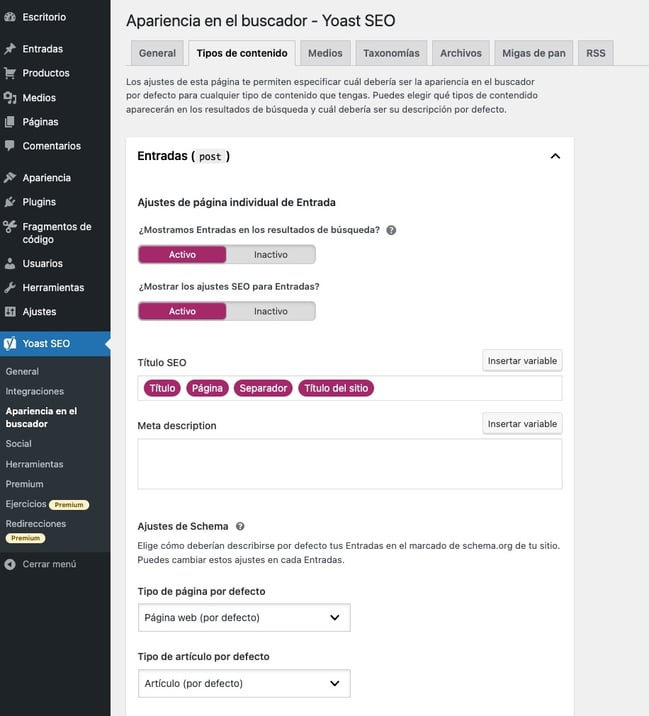The width and height of the screenshot is (649, 716).
Task: Switch to the Archivos tab
Action: pyautogui.click(x=461, y=53)
